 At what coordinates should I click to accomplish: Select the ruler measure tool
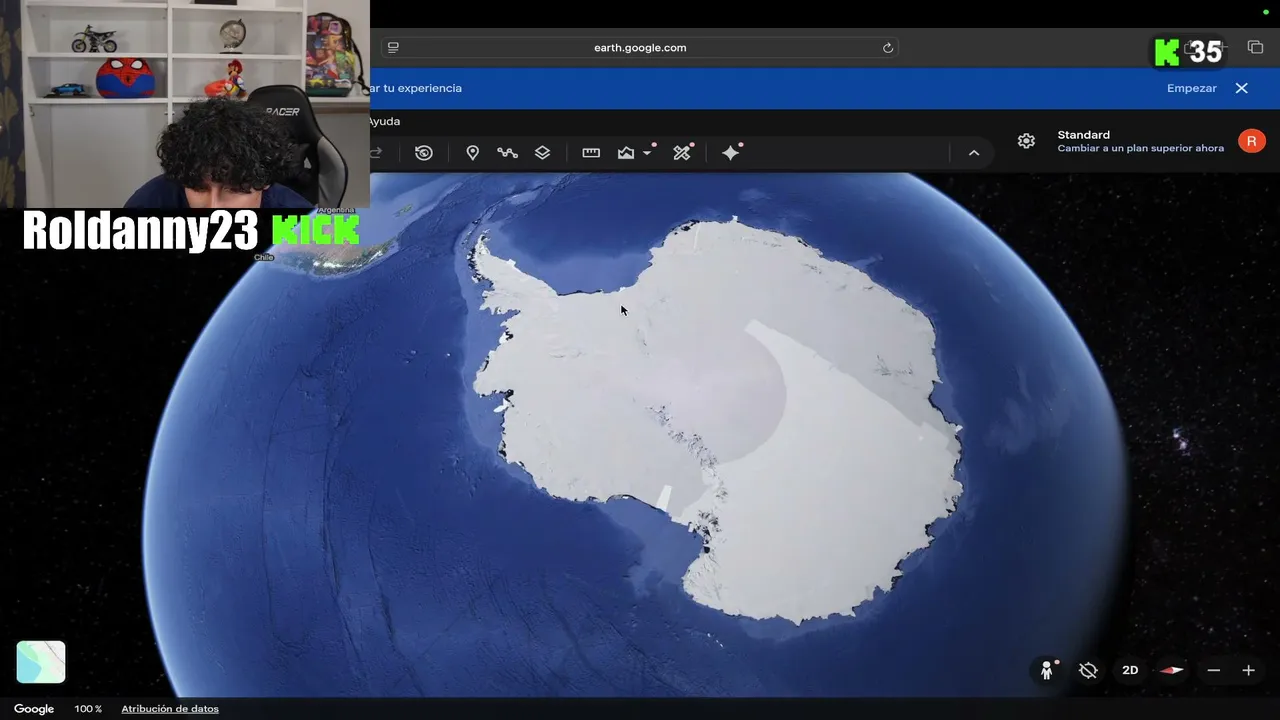591,153
